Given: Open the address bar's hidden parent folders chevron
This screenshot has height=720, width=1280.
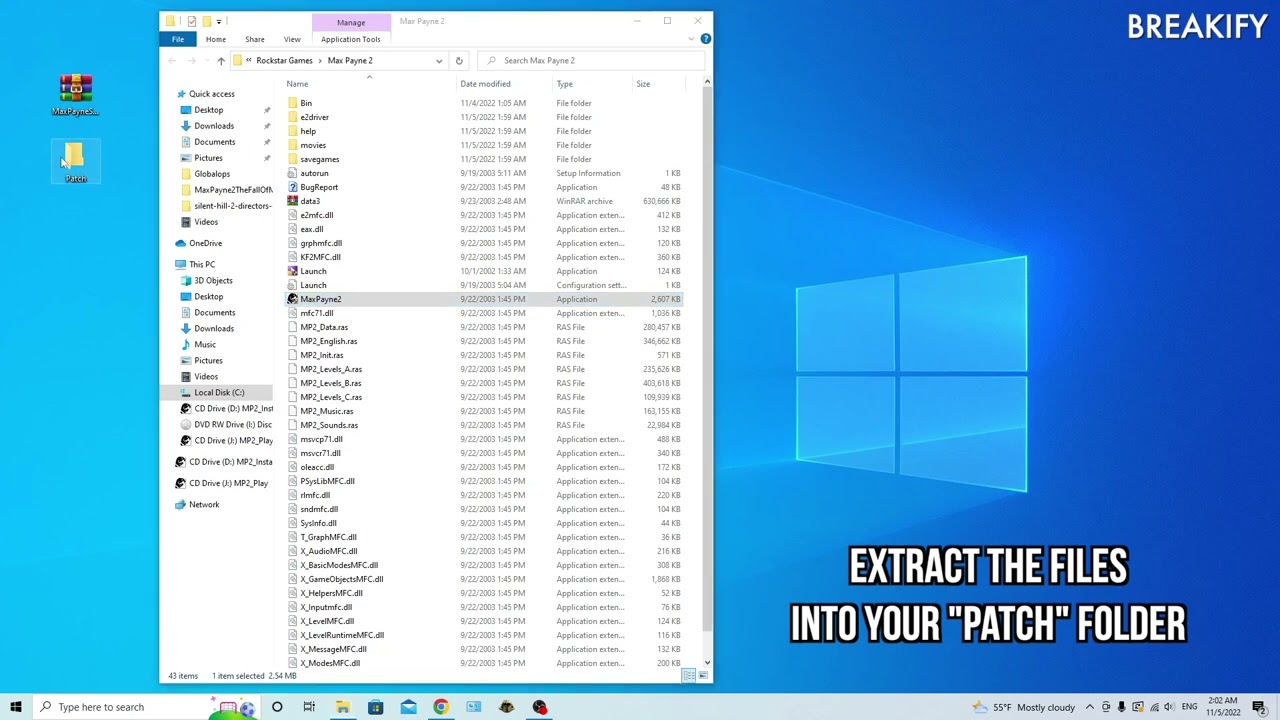Looking at the screenshot, I should [x=249, y=61].
